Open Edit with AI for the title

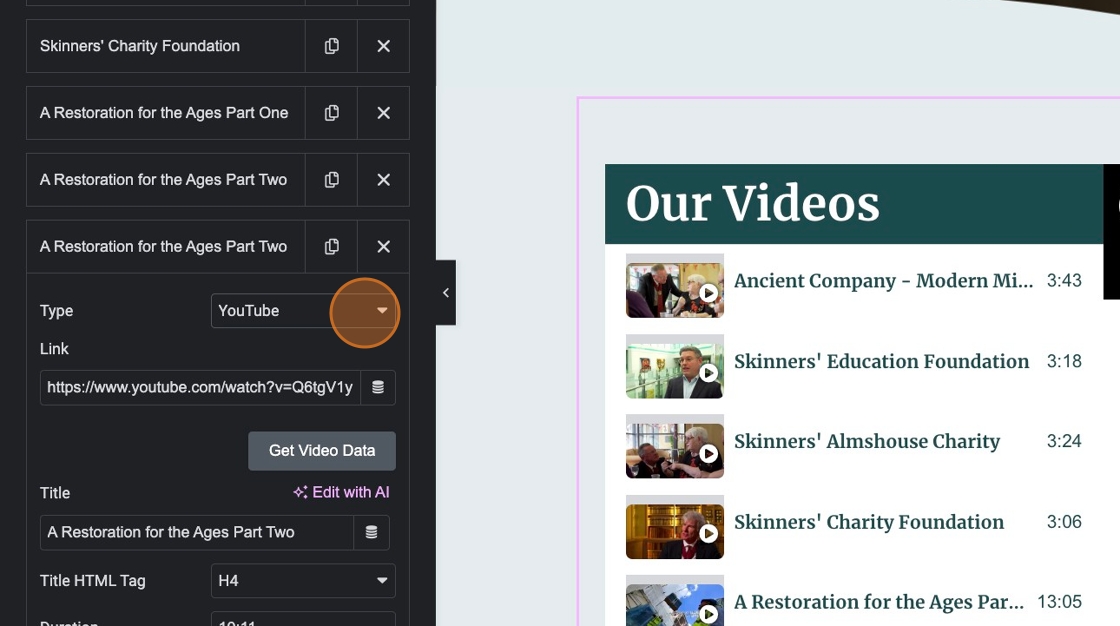click(341, 492)
